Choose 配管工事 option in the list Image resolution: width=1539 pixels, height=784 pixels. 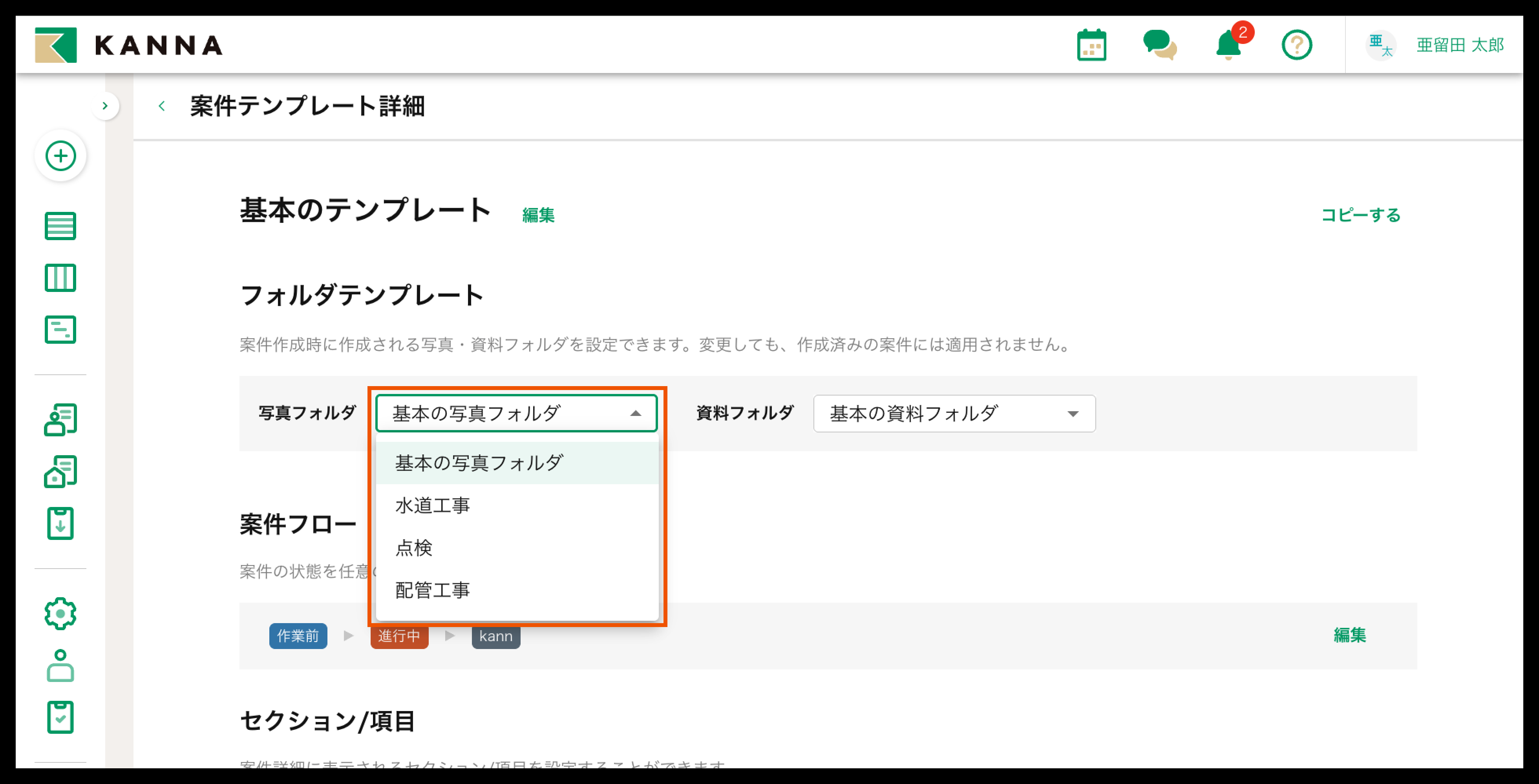(x=433, y=591)
